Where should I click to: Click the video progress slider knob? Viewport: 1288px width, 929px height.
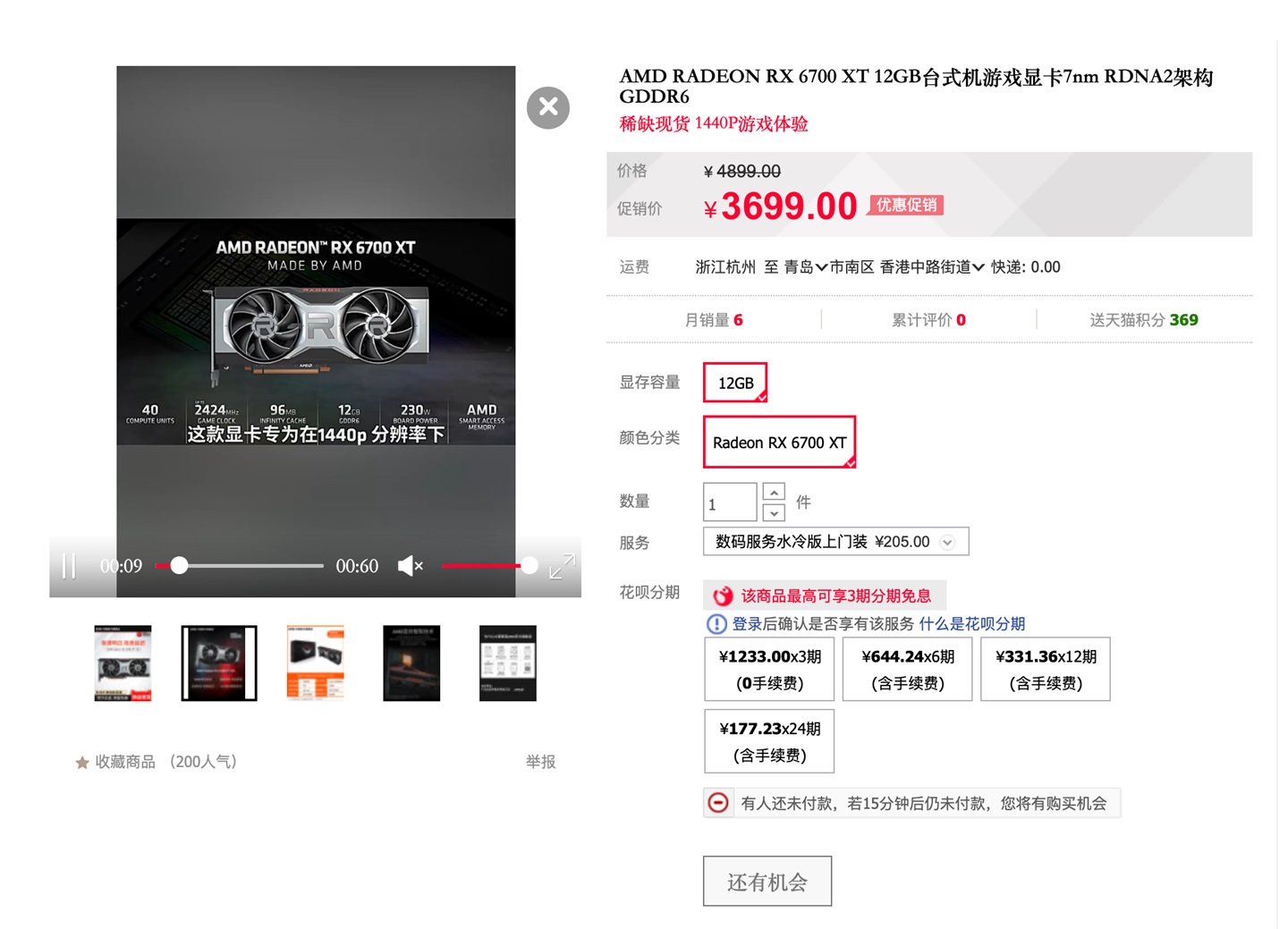coord(180,566)
